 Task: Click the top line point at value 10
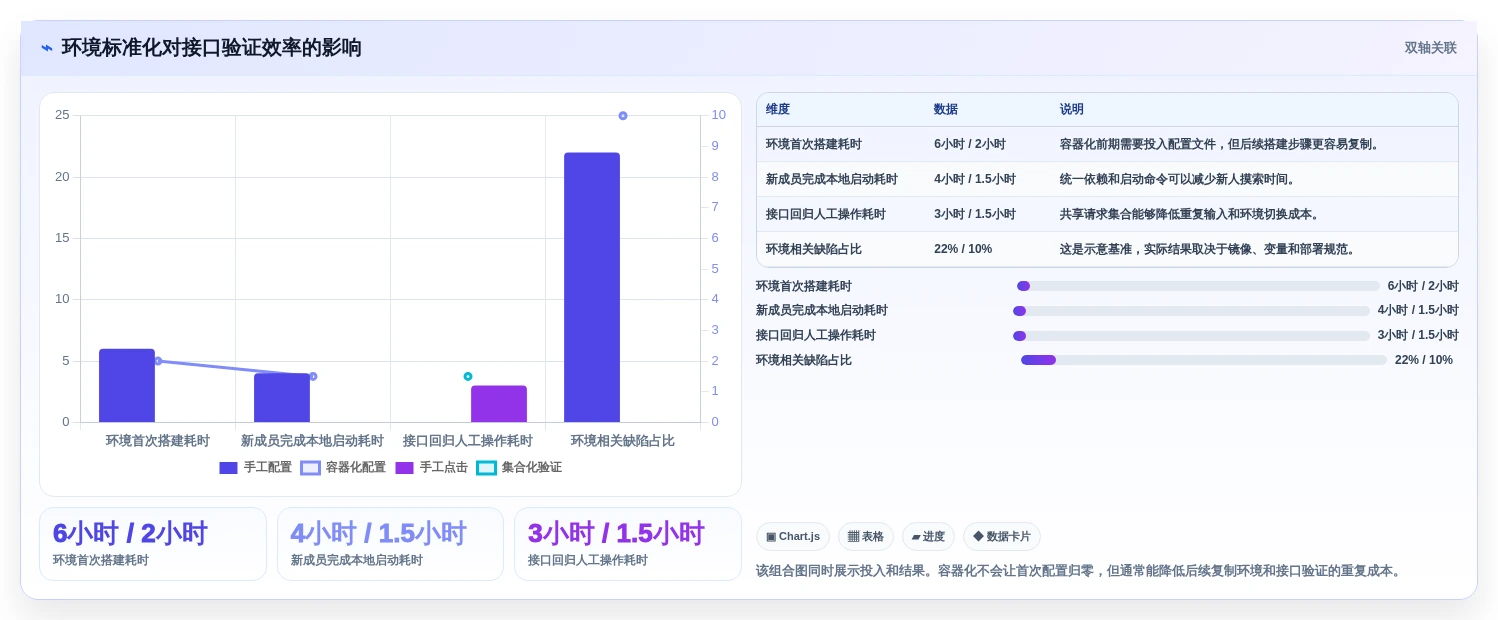pyautogui.click(x=623, y=116)
